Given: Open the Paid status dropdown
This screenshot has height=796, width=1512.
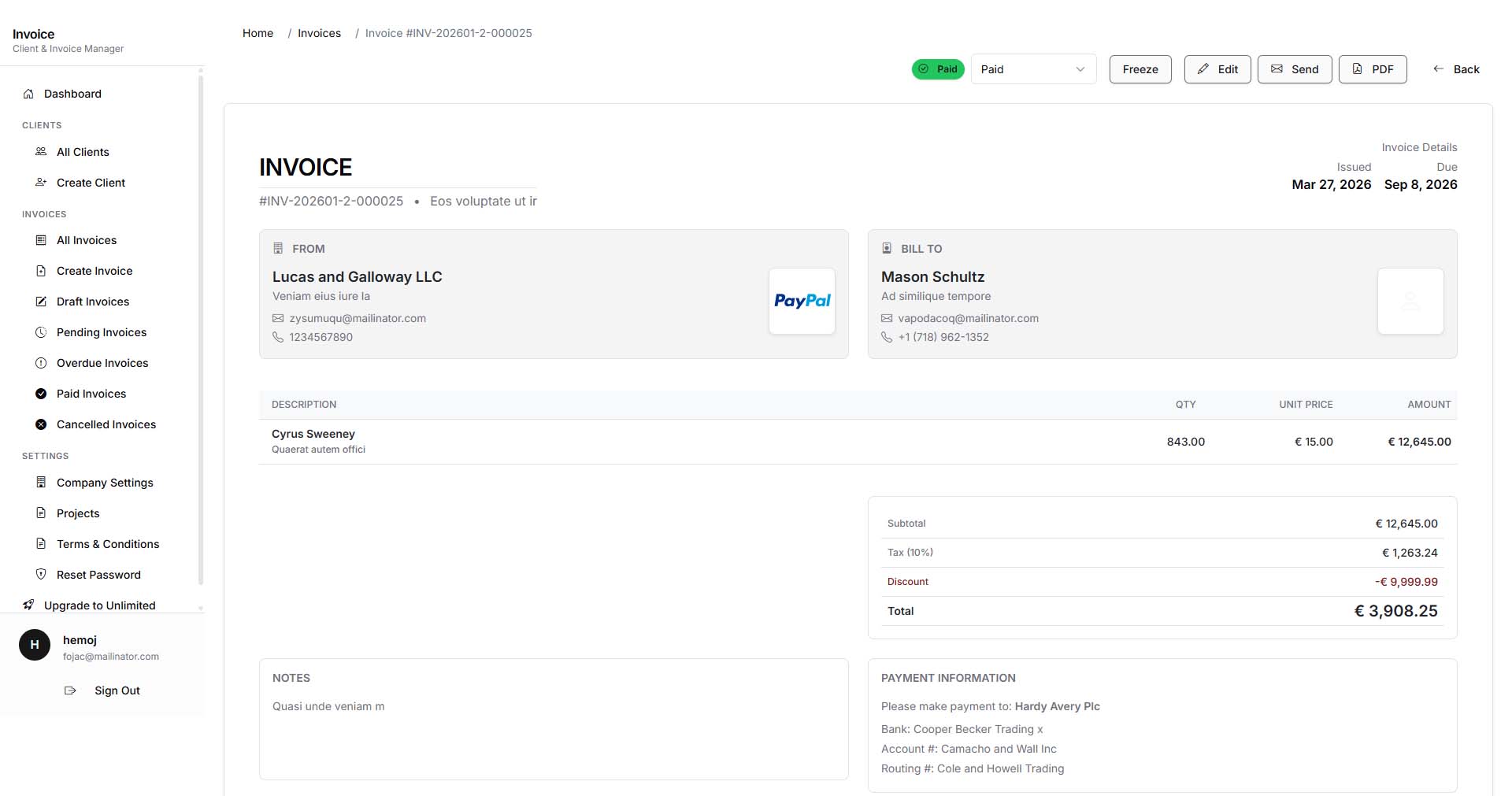Looking at the screenshot, I should click(x=1033, y=69).
